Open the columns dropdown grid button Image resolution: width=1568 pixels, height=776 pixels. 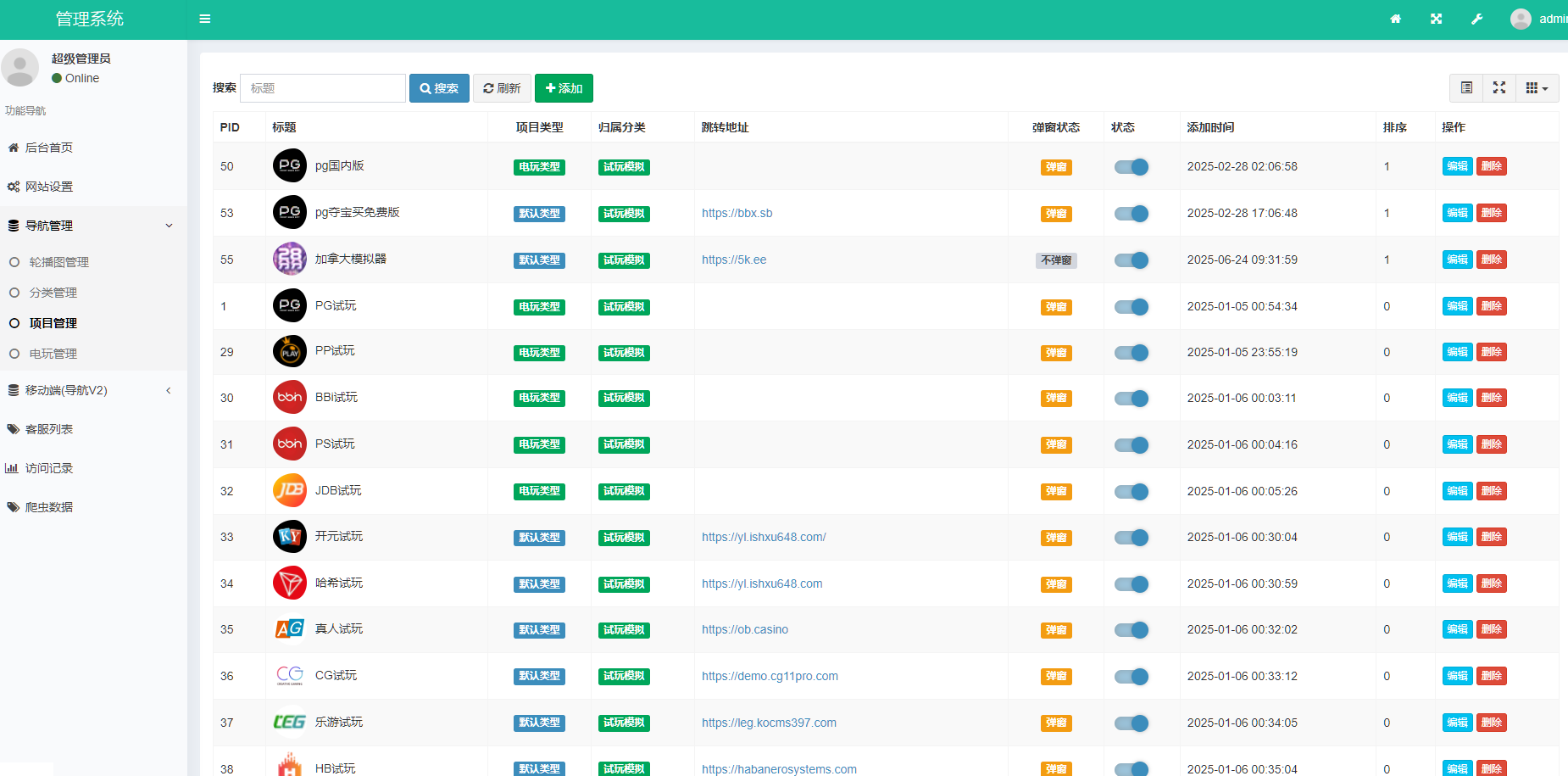pyautogui.click(x=1536, y=88)
